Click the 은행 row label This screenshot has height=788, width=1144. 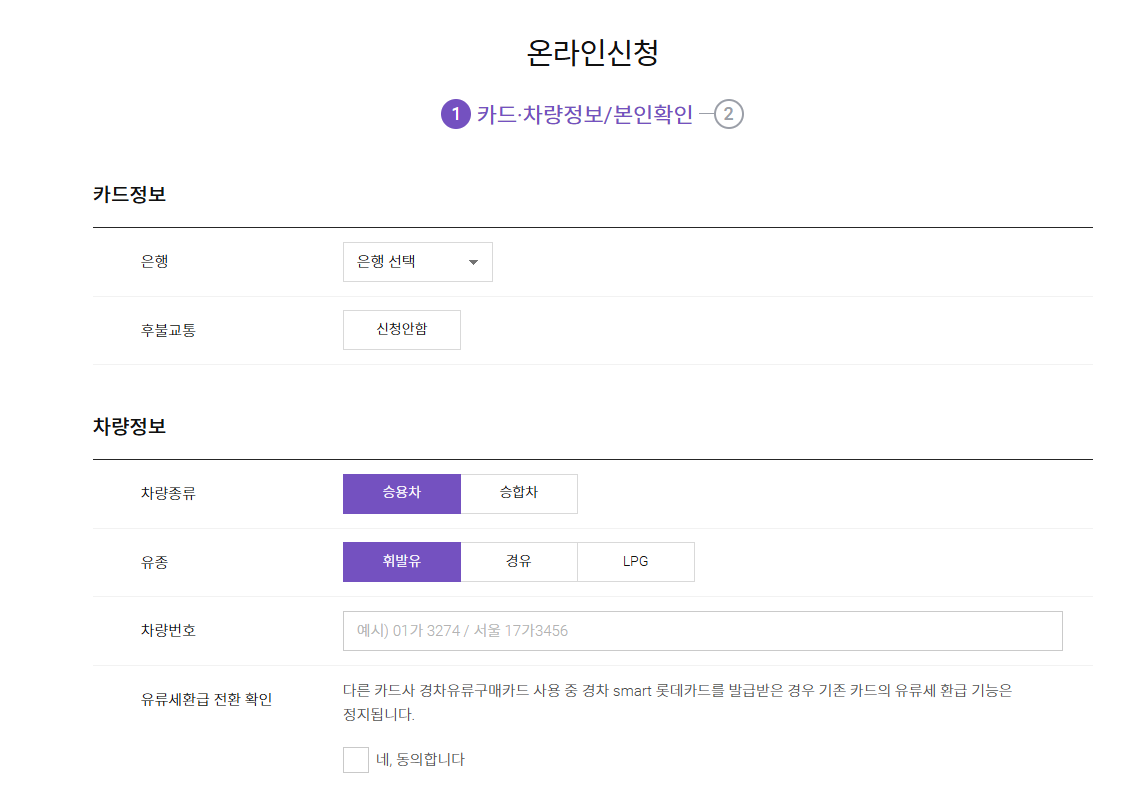click(x=154, y=261)
